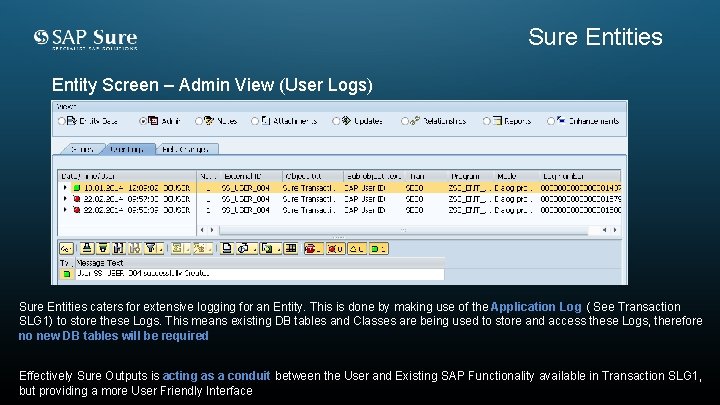Viewport: 720px width, 405px height.
Task: Expand the log row timed 09:50:09
Action: coord(65,210)
